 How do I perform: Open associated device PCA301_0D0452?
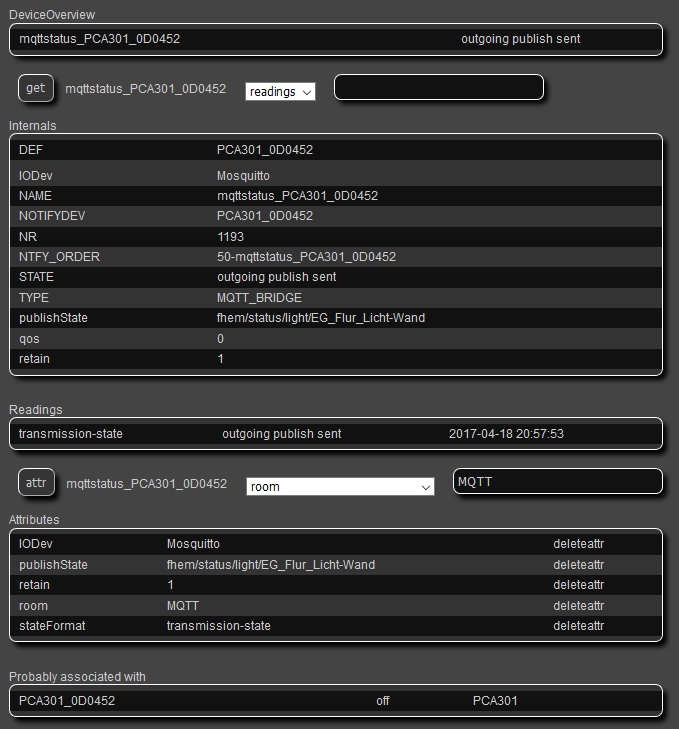(67, 701)
